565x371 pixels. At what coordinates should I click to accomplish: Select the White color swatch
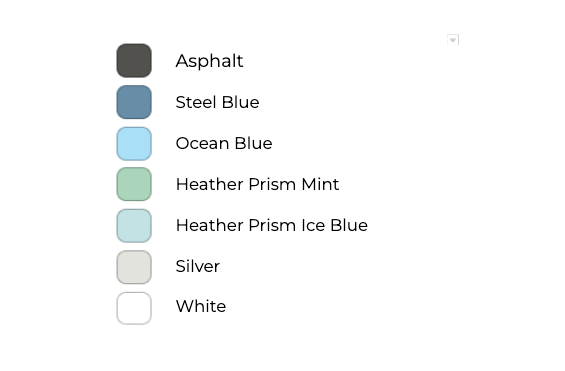coord(134,308)
